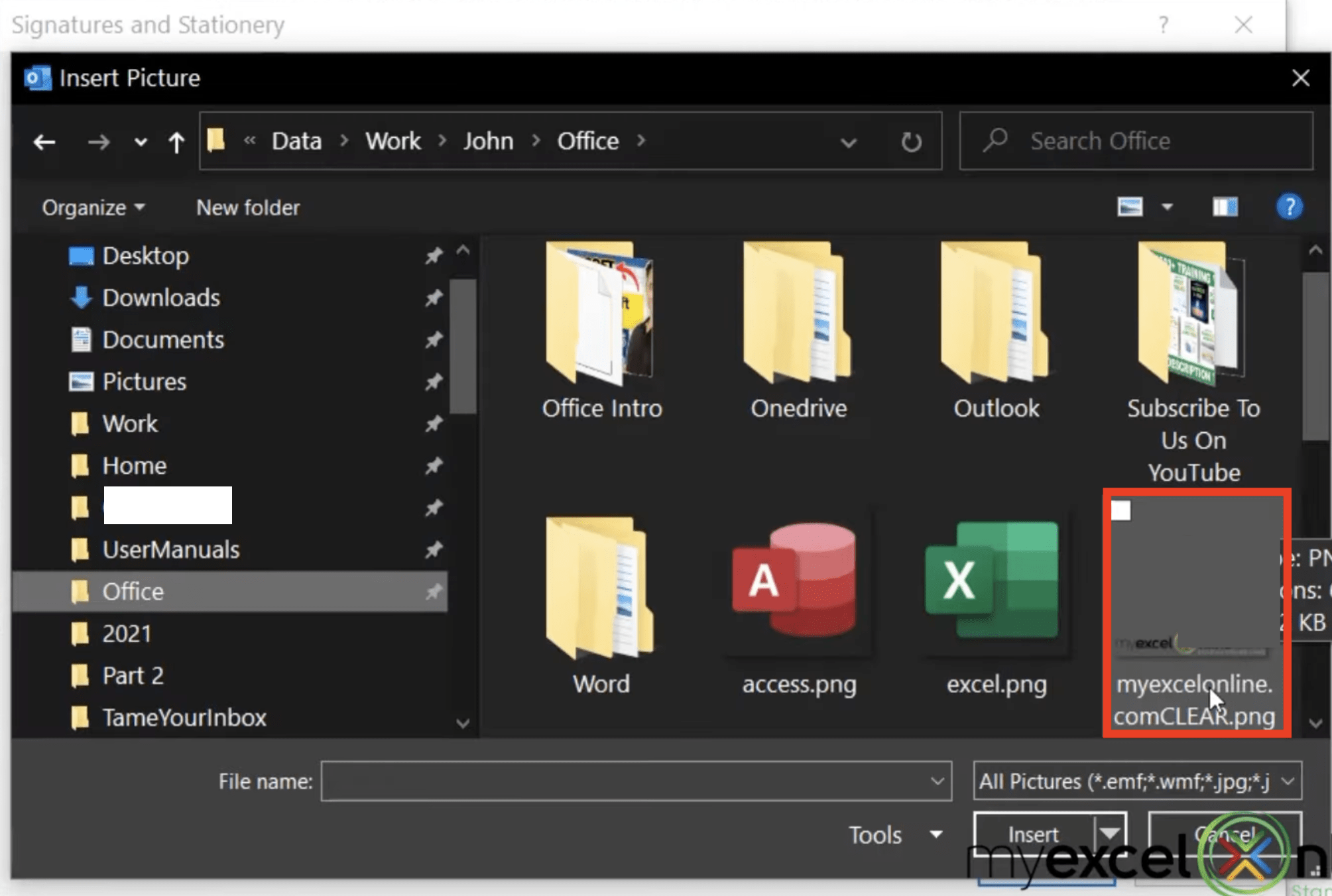
Task: Click the pin icon beside Office
Action: (x=434, y=591)
